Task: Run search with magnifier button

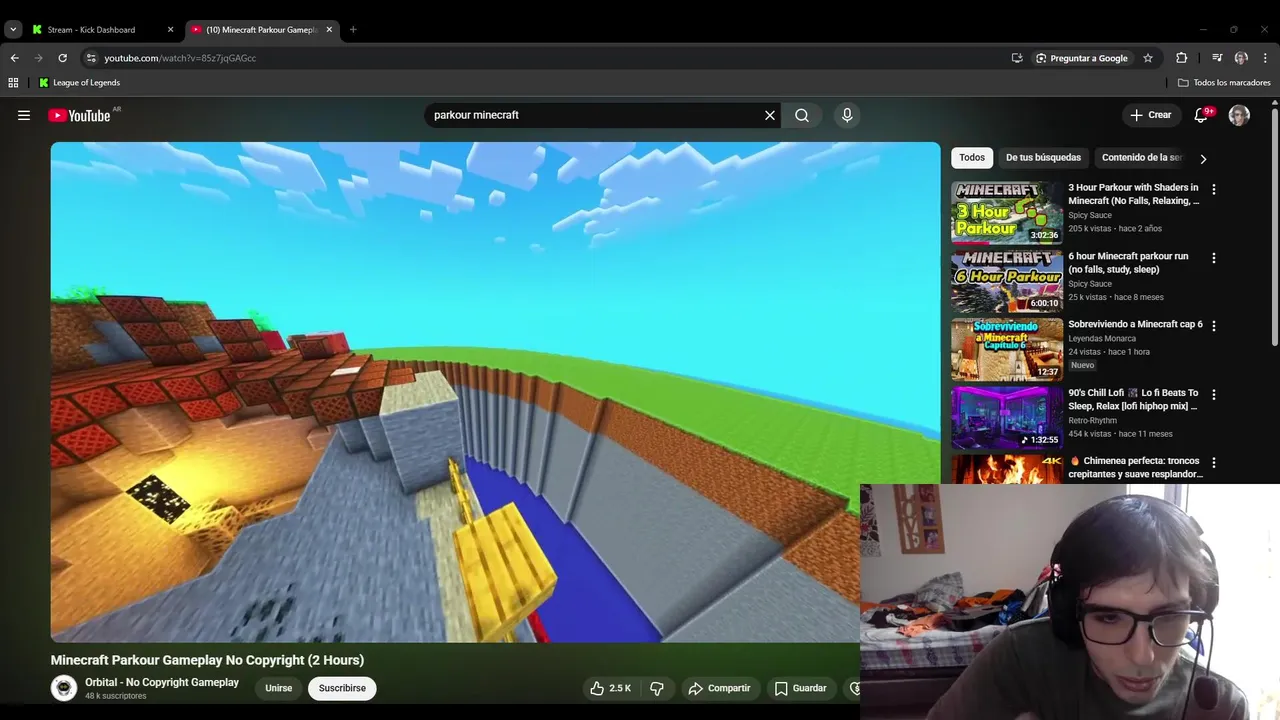Action: (802, 115)
